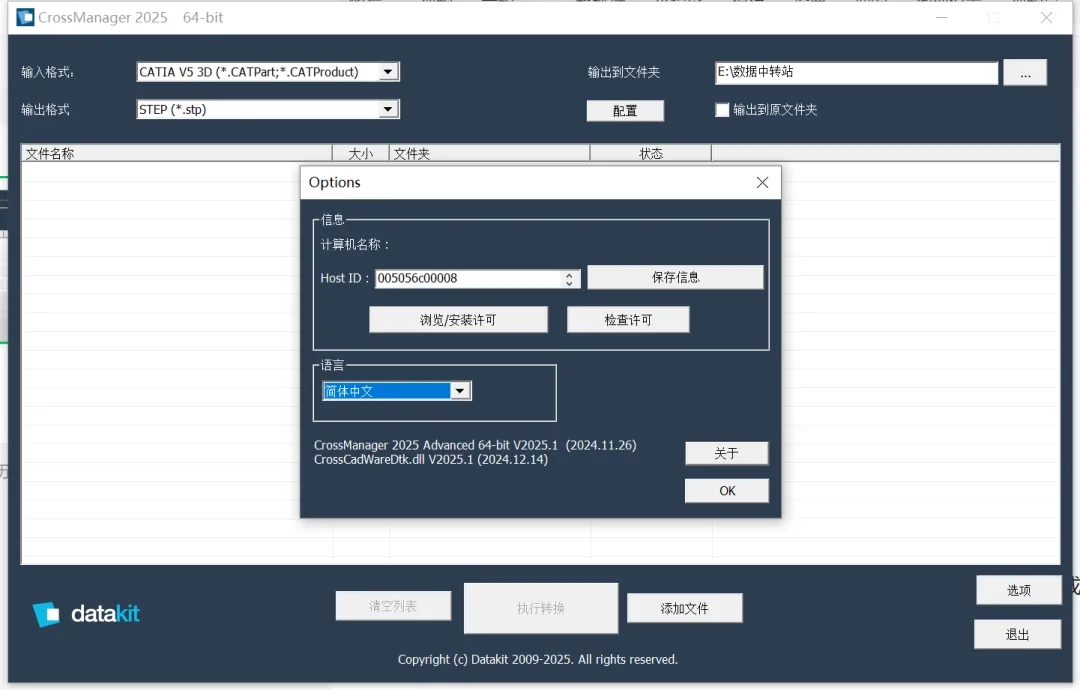
Task: Click the 关于 button
Action: 726,453
